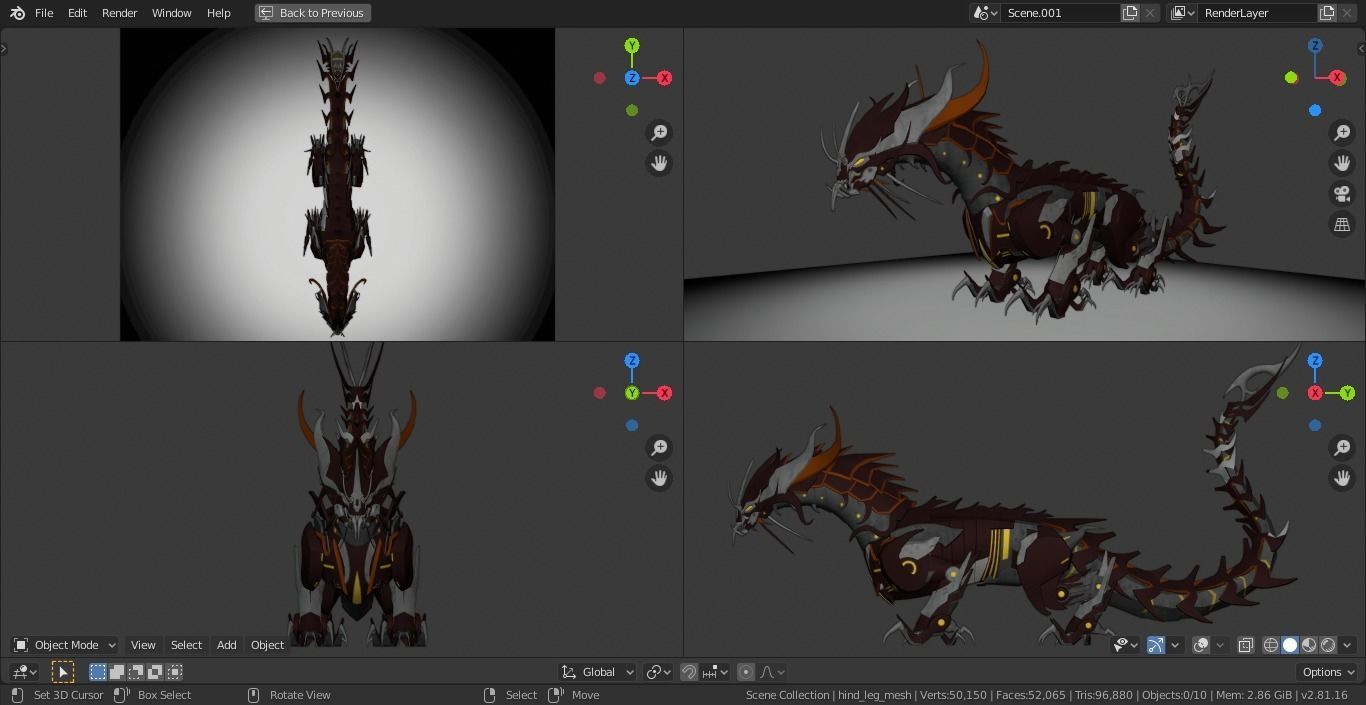The height and width of the screenshot is (705, 1366).
Task: Set selection mode to extend
Action: [117, 672]
